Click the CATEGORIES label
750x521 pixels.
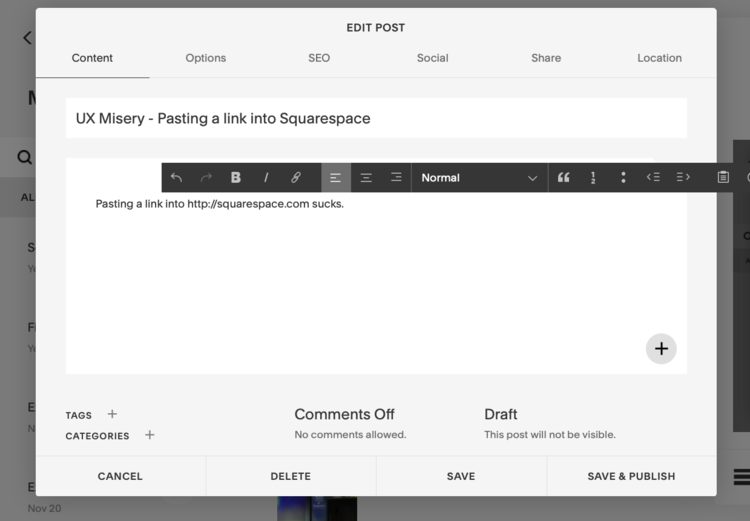(97, 436)
